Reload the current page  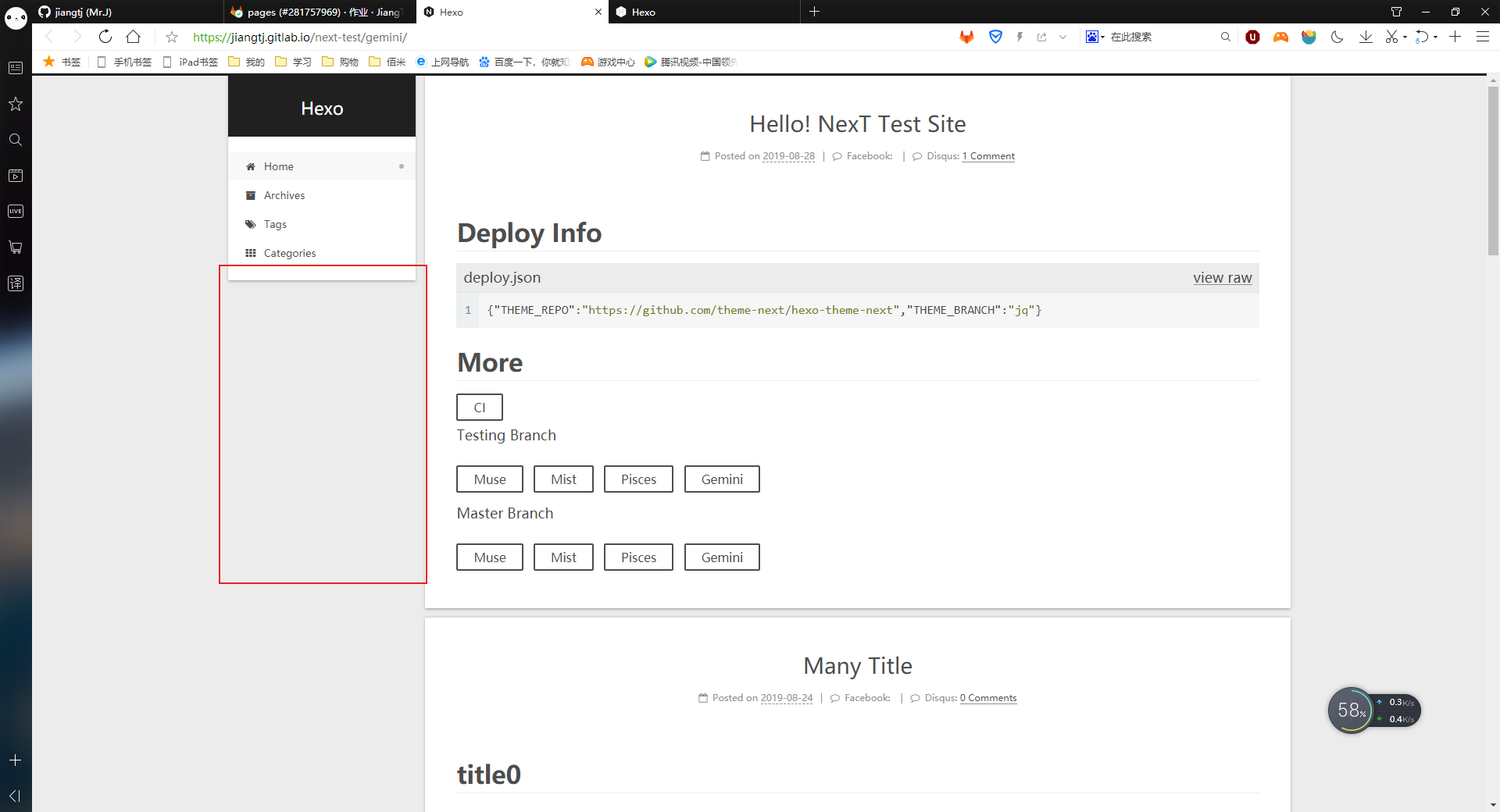(x=105, y=37)
